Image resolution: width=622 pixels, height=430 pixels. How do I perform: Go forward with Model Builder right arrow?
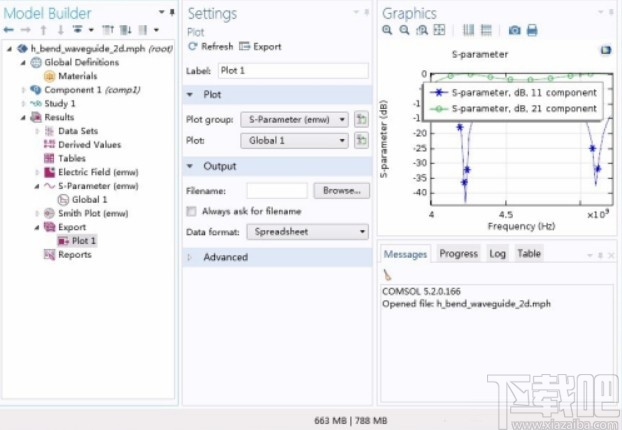(x=25, y=30)
